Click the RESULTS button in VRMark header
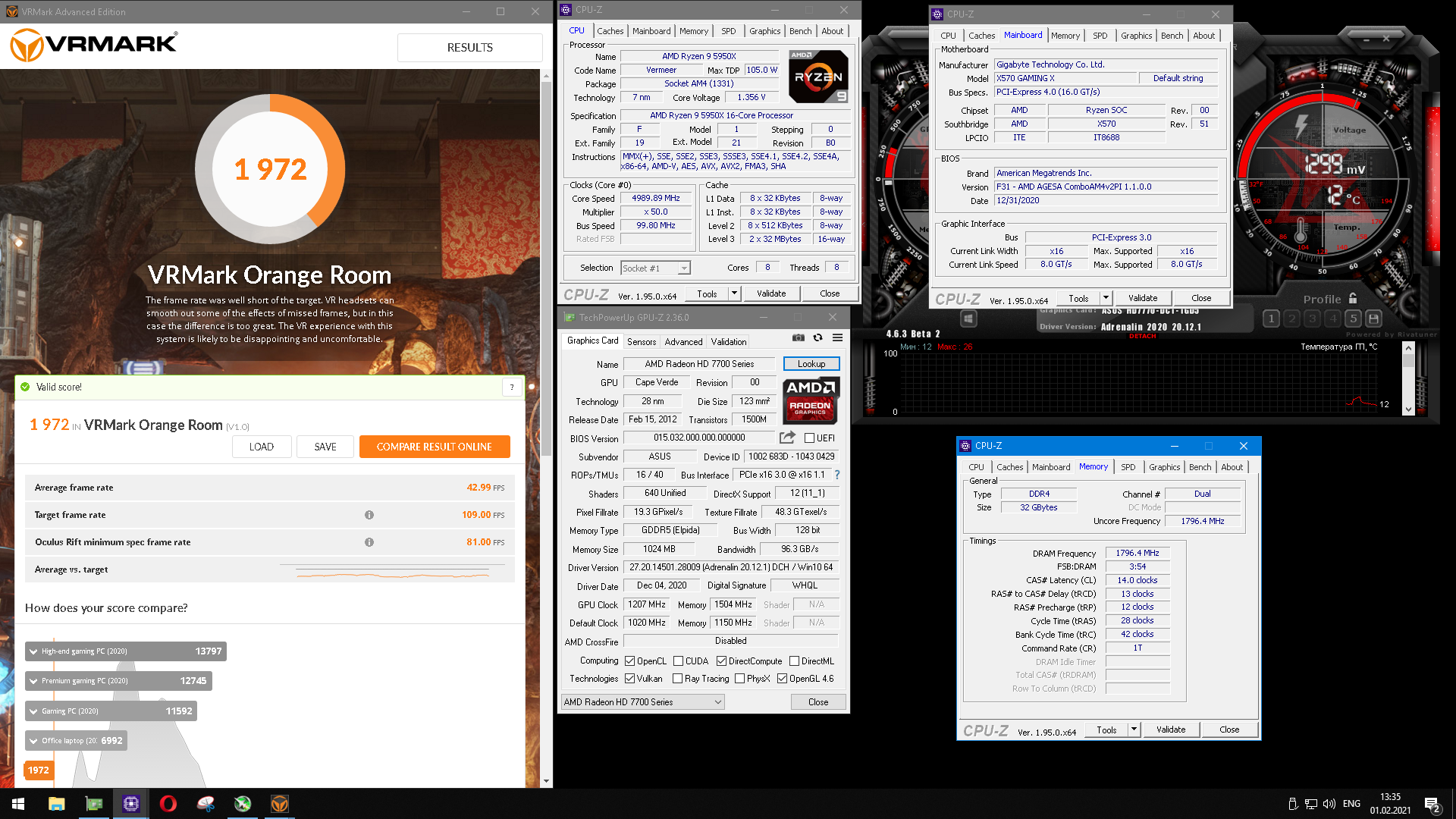This screenshot has width=1456, height=819. pos(470,47)
